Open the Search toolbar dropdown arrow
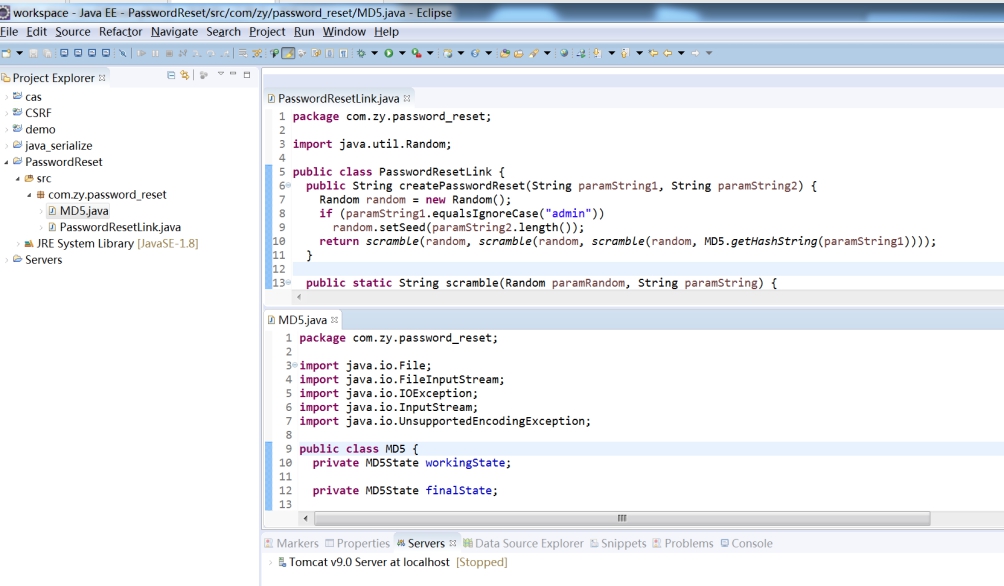 tap(547, 53)
